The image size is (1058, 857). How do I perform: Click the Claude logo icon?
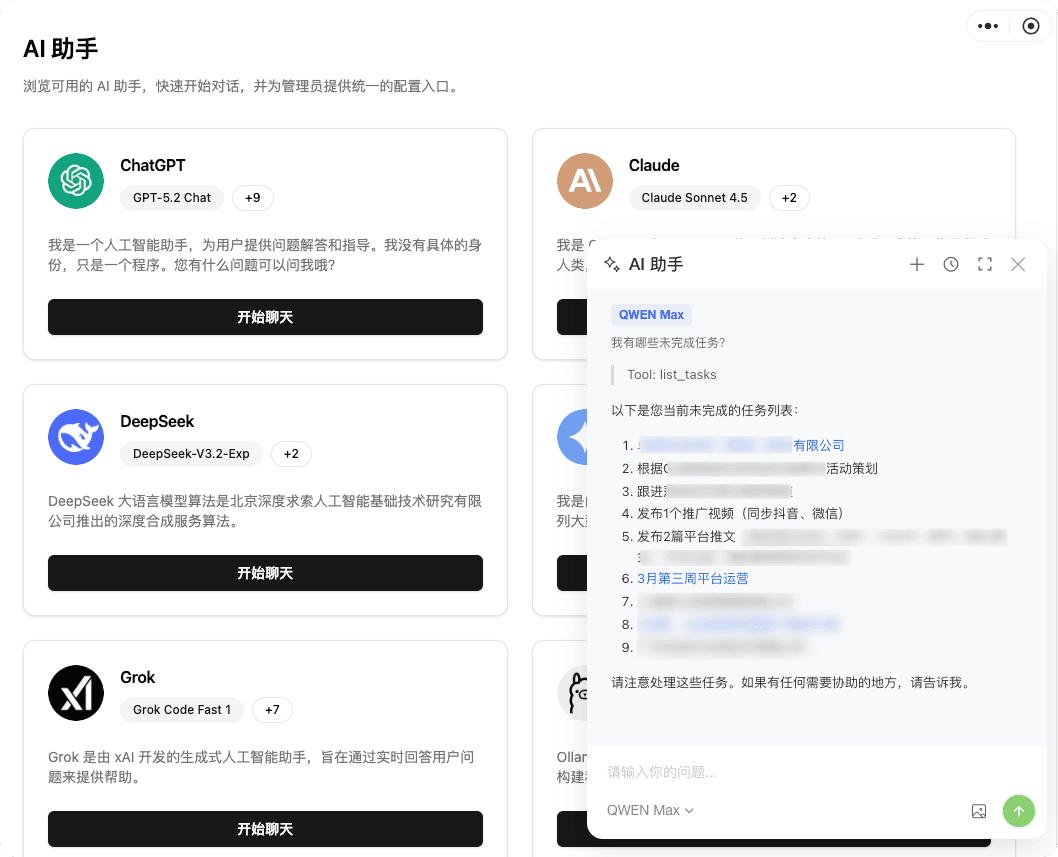click(584, 181)
